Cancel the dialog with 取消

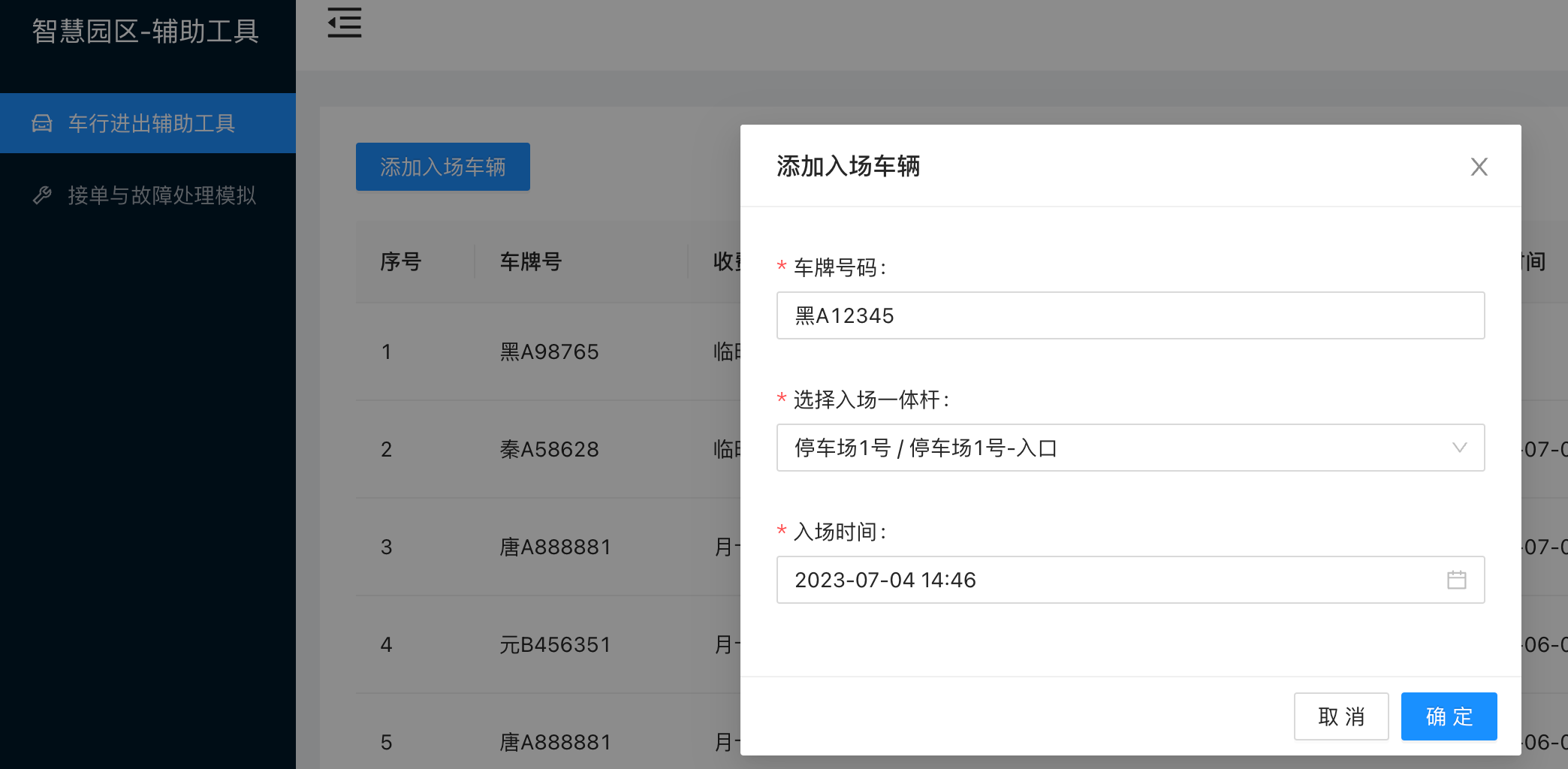coord(1341,716)
